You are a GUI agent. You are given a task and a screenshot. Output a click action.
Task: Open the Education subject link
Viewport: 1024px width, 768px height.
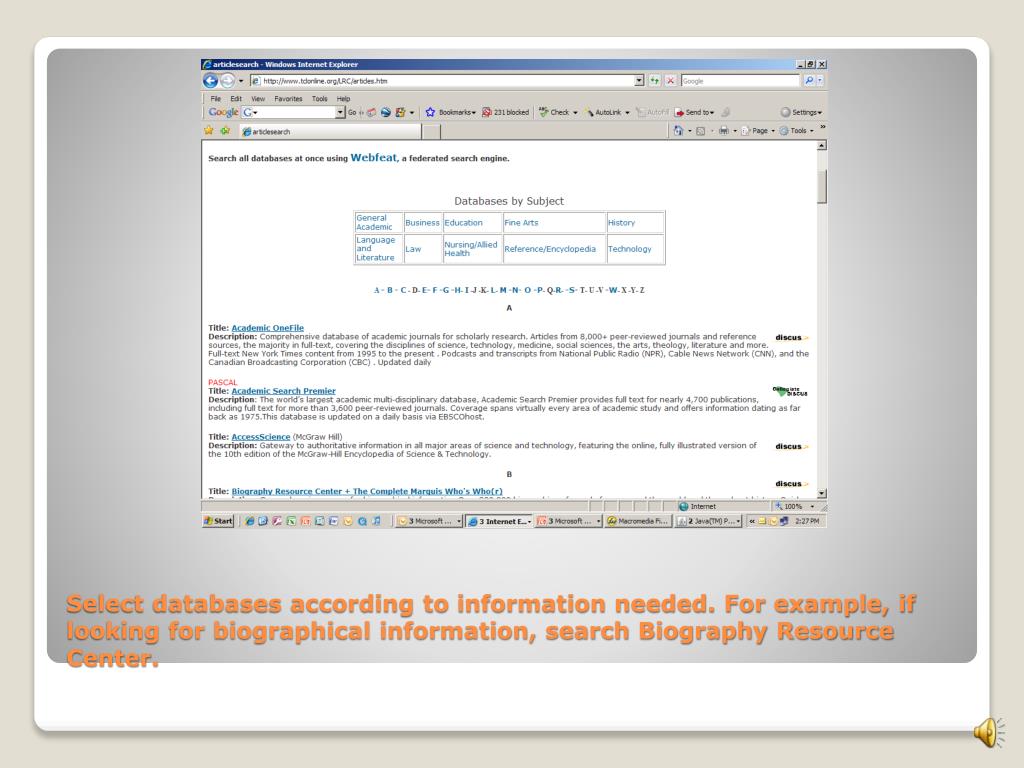(463, 223)
